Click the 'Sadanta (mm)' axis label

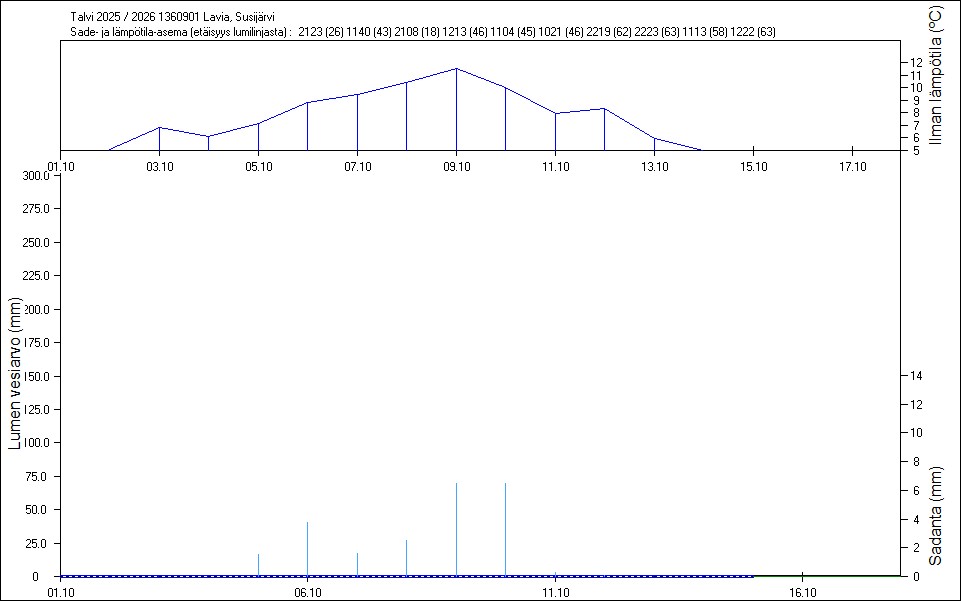pos(935,515)
